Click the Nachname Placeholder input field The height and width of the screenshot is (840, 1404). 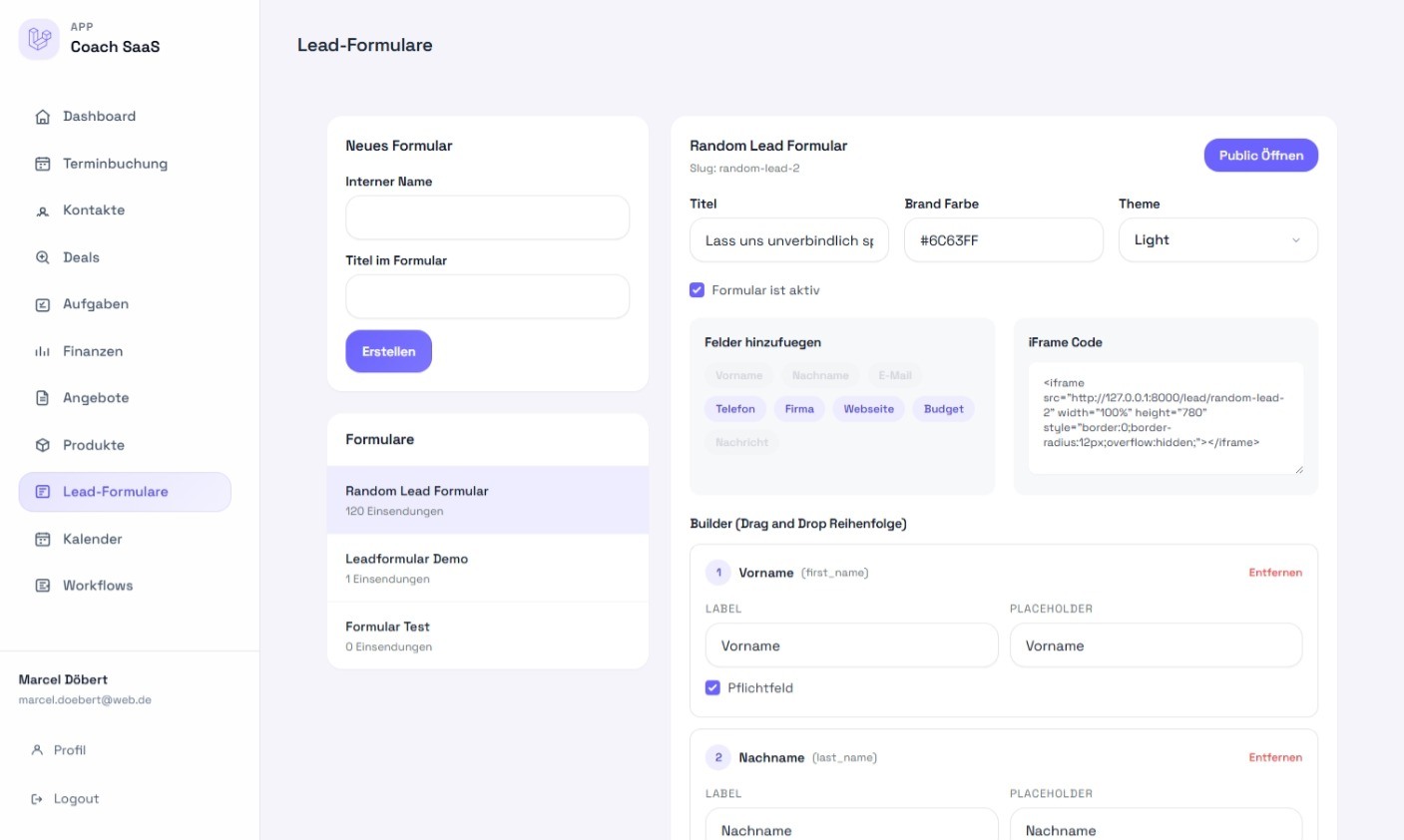1157,826
